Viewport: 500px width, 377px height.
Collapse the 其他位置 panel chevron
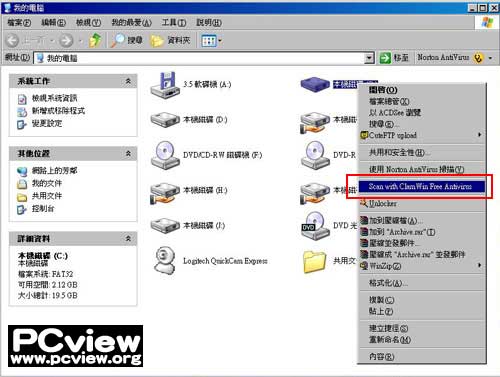(128, 154)
